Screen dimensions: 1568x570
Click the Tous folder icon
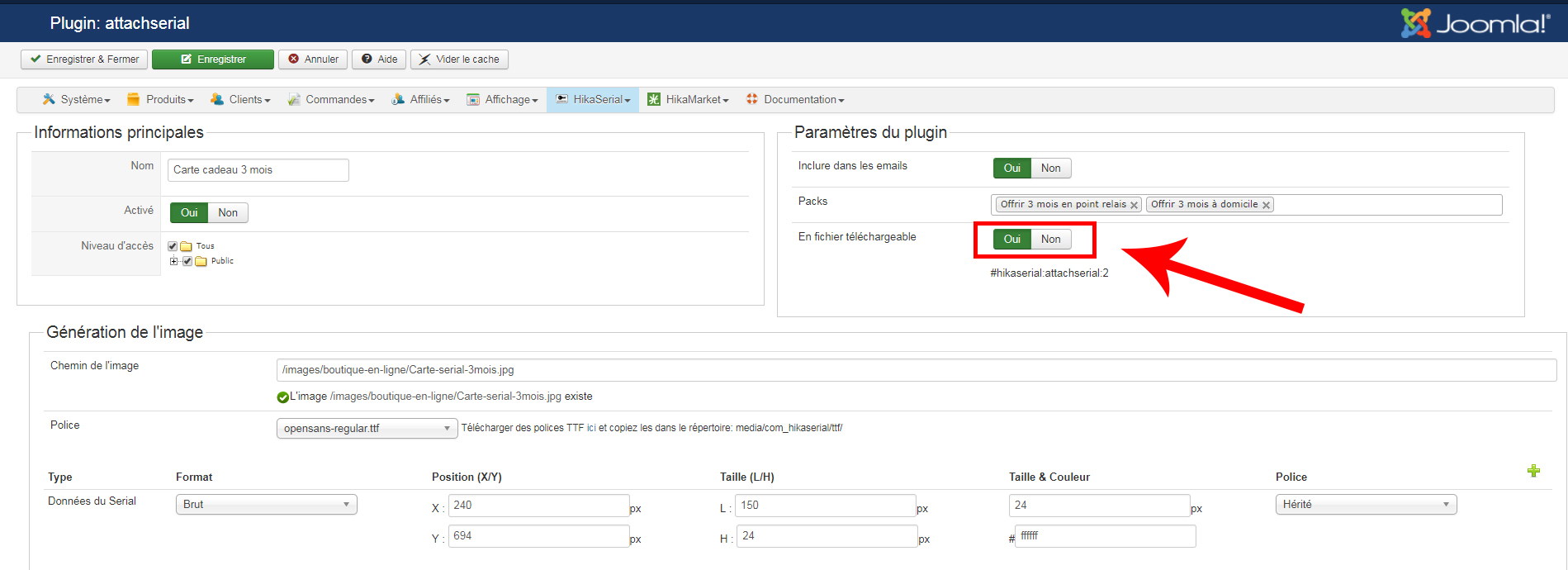(187, 246)
